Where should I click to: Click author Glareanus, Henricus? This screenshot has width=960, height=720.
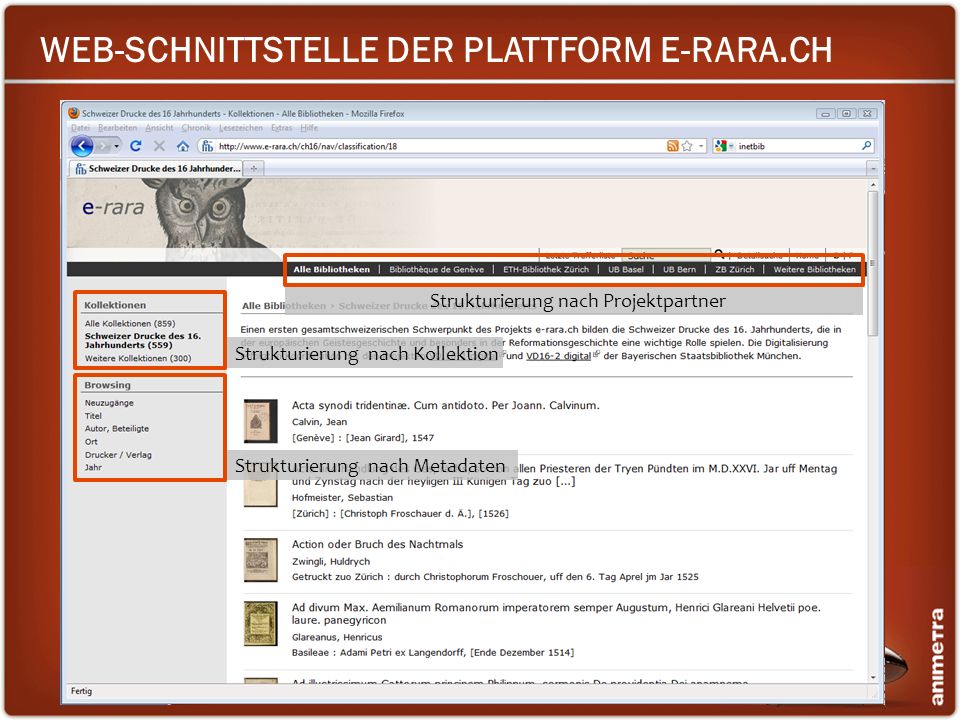(x=337, y=637)
